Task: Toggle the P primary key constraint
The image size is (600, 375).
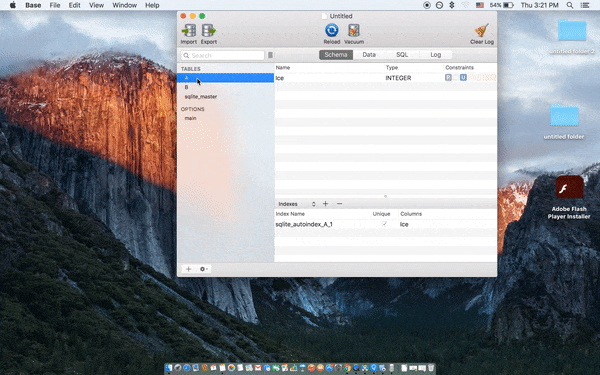Action: coord(448,78)
